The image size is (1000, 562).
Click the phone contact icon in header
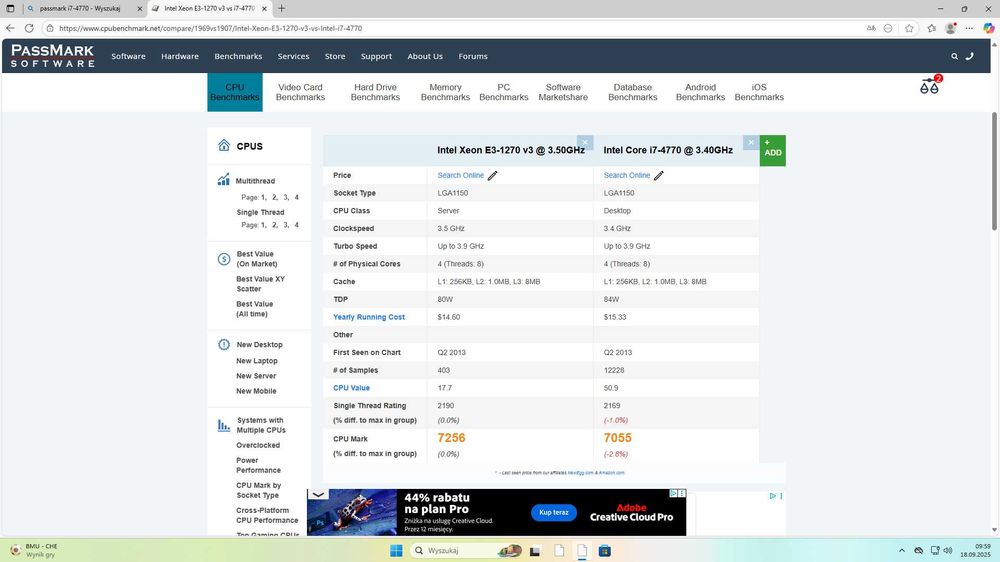(969, 56)
